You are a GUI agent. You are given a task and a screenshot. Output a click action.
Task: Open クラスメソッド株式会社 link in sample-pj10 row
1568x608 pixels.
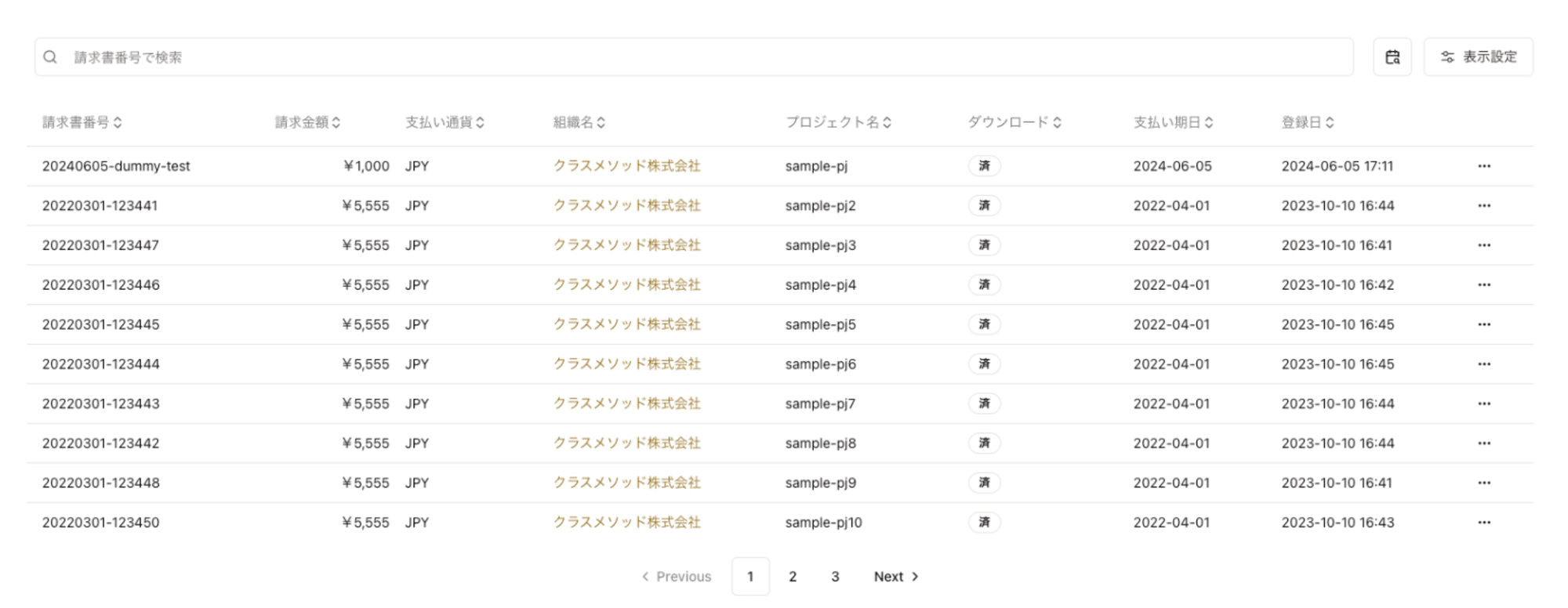(626, 523)
